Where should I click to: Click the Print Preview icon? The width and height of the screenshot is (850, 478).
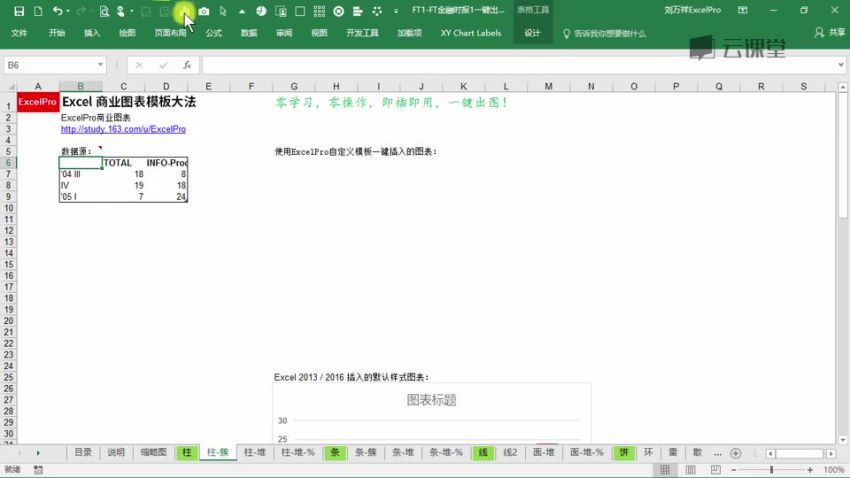coord(104,11)
